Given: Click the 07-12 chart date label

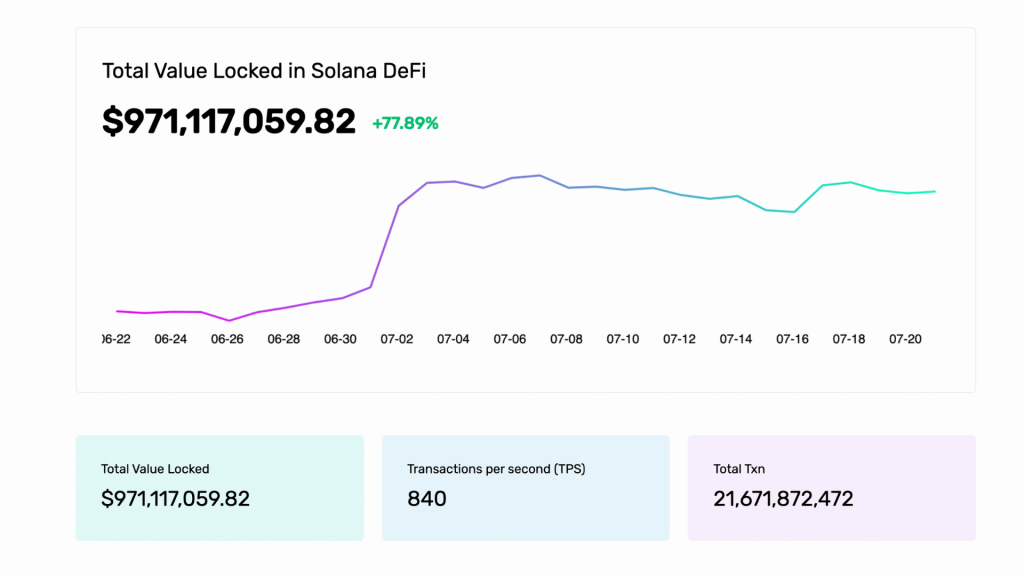Looking at the screenshot, I should click(679, 339).
